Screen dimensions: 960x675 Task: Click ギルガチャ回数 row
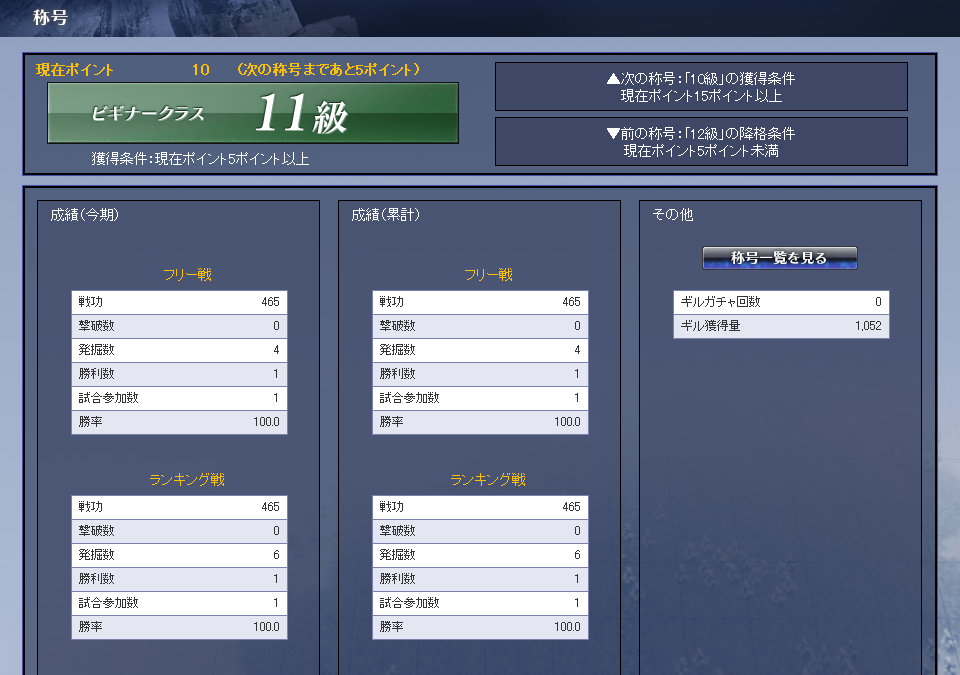[x=781, y=302]
